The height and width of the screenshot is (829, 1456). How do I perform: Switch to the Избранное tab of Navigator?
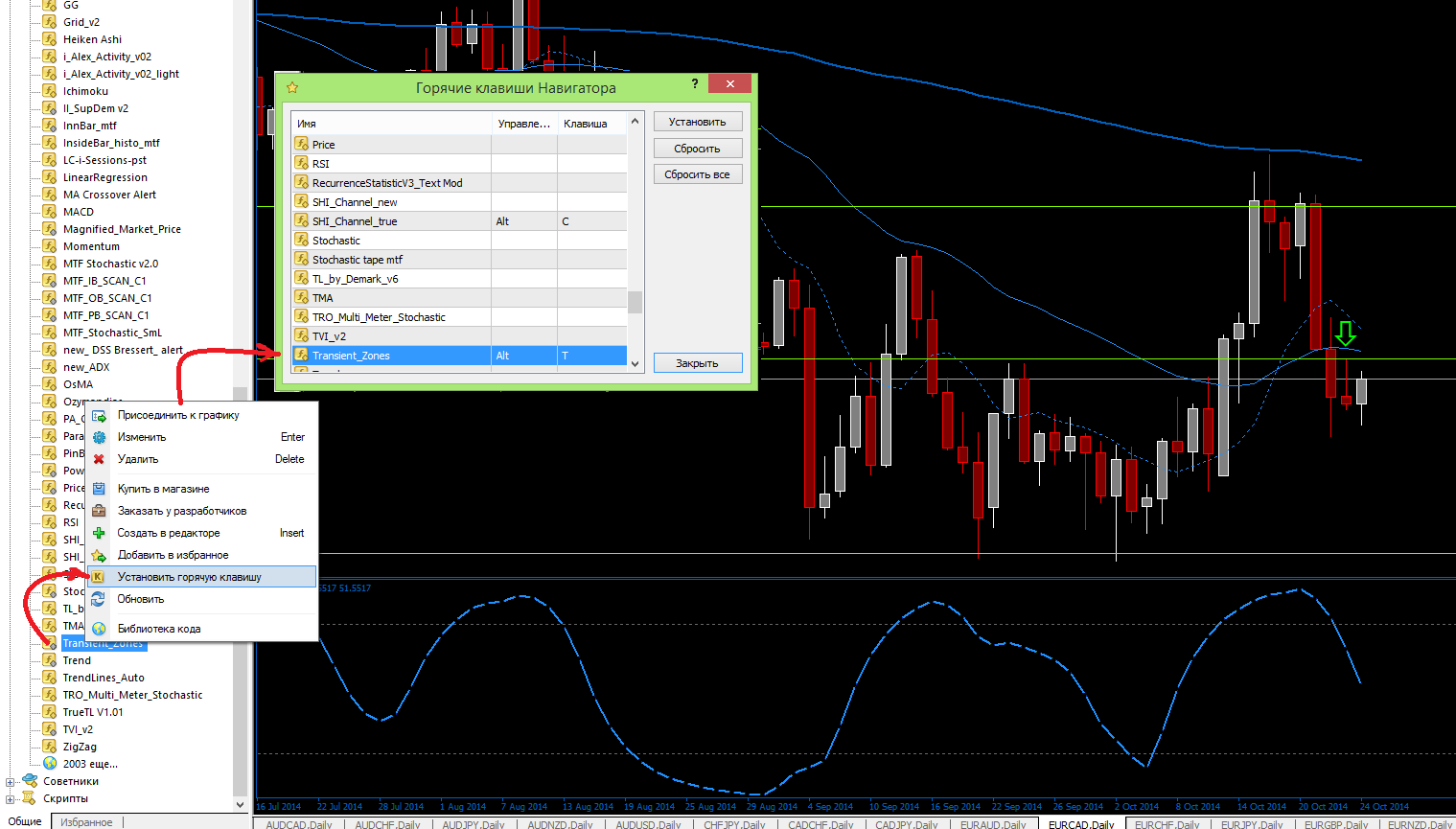86,821
